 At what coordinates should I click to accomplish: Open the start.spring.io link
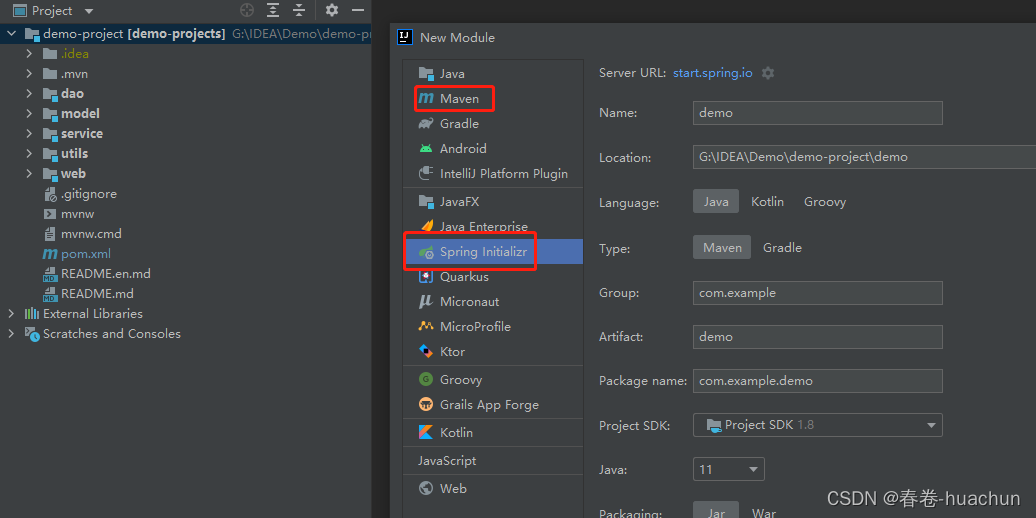click(x=712, y=73)
